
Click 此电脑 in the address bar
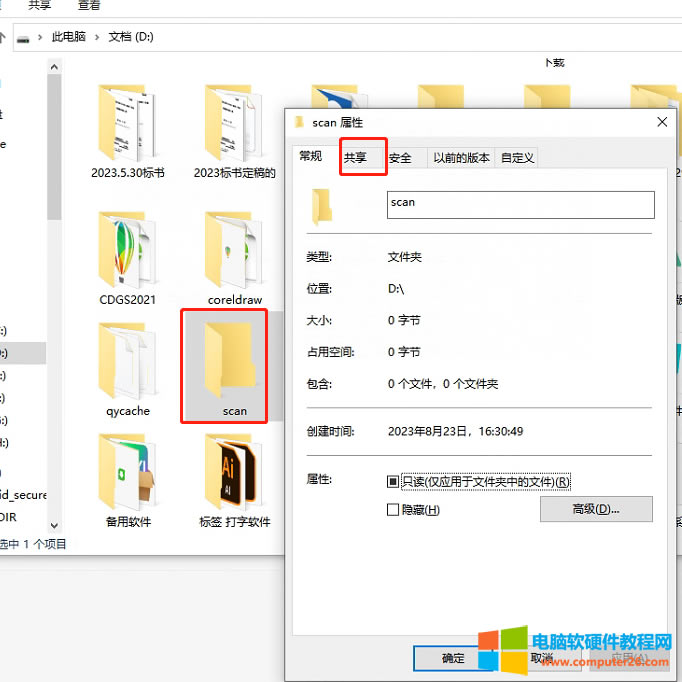[x=68, y=37]
